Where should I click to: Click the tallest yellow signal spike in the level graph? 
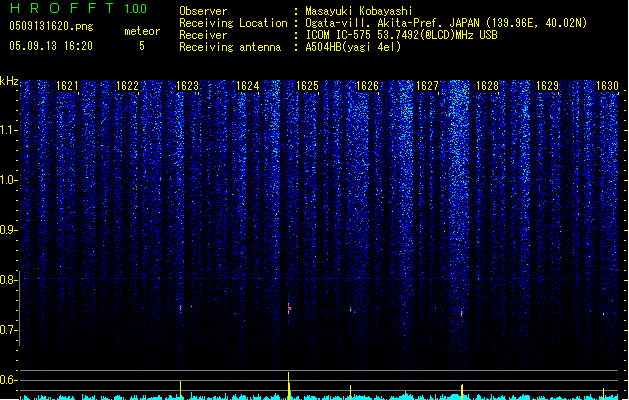click(x=288, y=386)
